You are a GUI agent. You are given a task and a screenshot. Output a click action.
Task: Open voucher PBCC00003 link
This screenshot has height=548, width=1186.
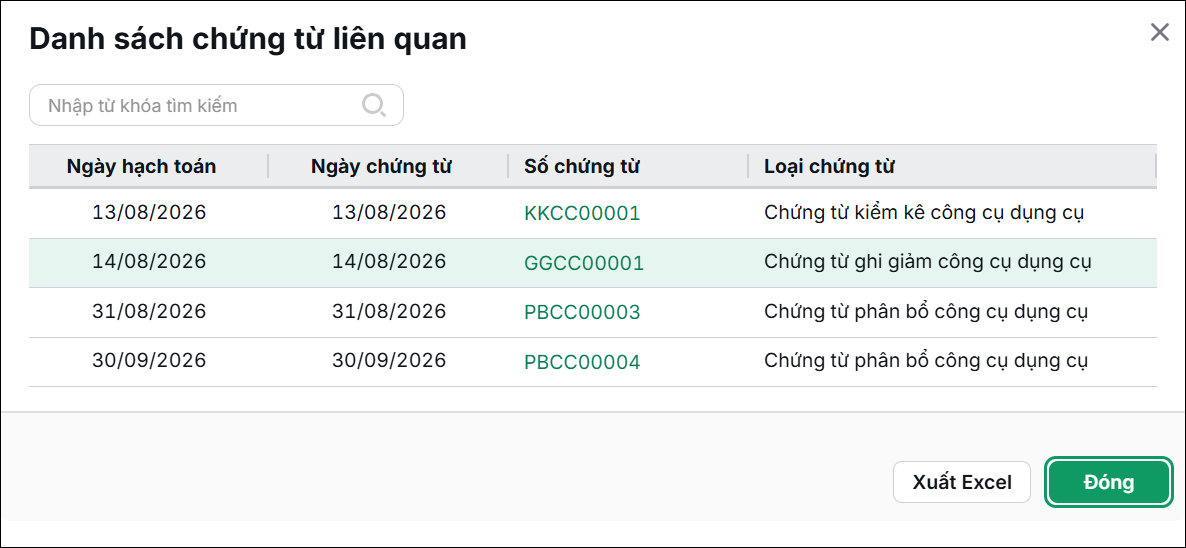(582, 312)
